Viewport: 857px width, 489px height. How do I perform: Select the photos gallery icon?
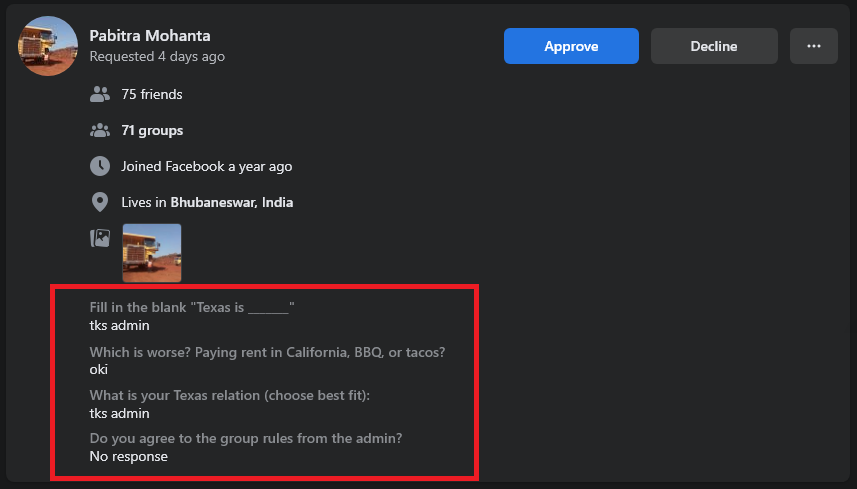(99, 238)
